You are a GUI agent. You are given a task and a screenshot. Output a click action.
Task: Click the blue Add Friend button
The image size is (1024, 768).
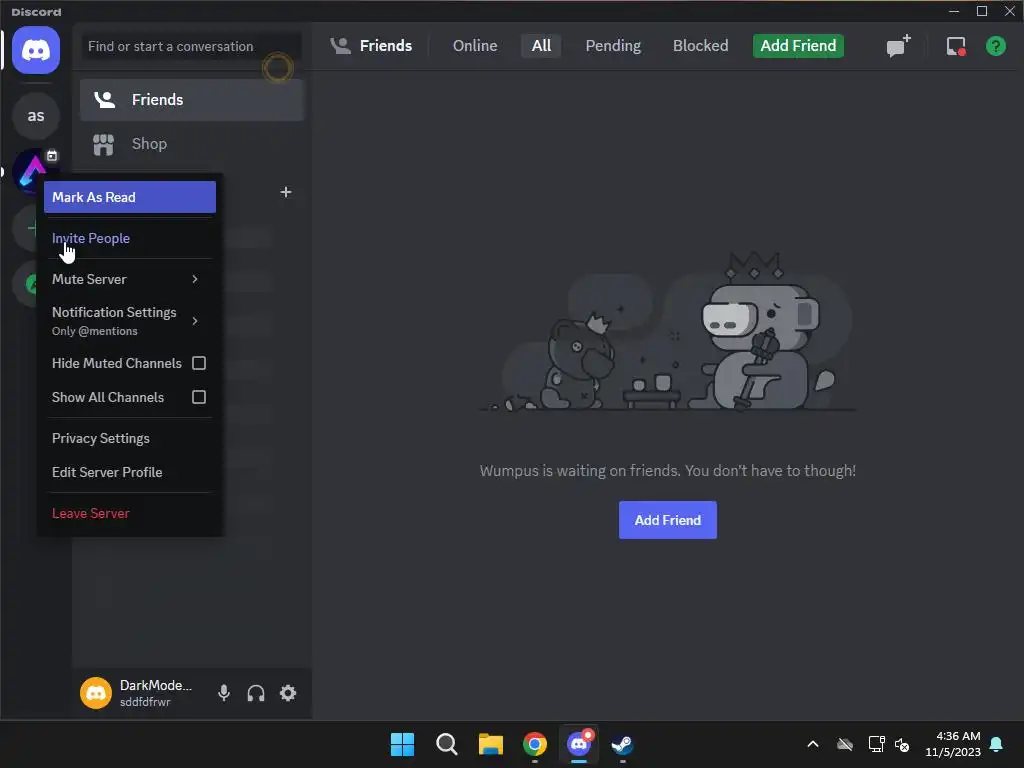click(x=667, y=520)
